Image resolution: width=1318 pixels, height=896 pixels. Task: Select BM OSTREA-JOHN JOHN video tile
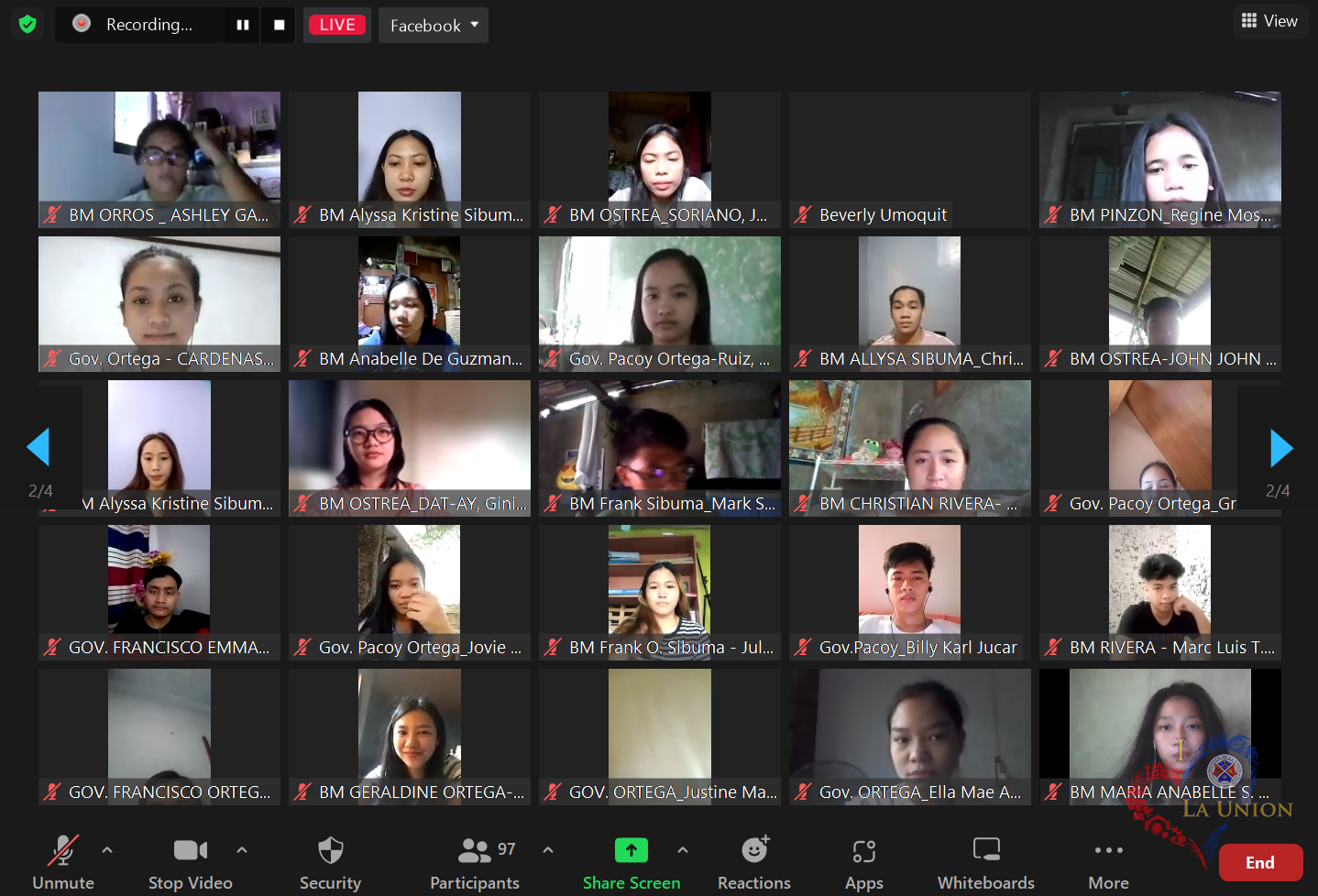click(1160, 304)
